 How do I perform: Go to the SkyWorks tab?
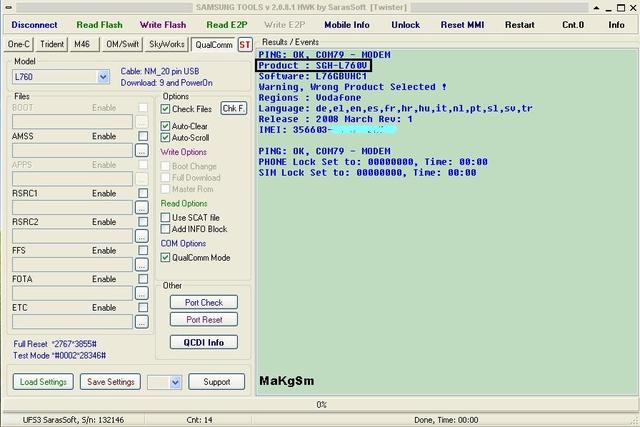click(x=167, y=44)
